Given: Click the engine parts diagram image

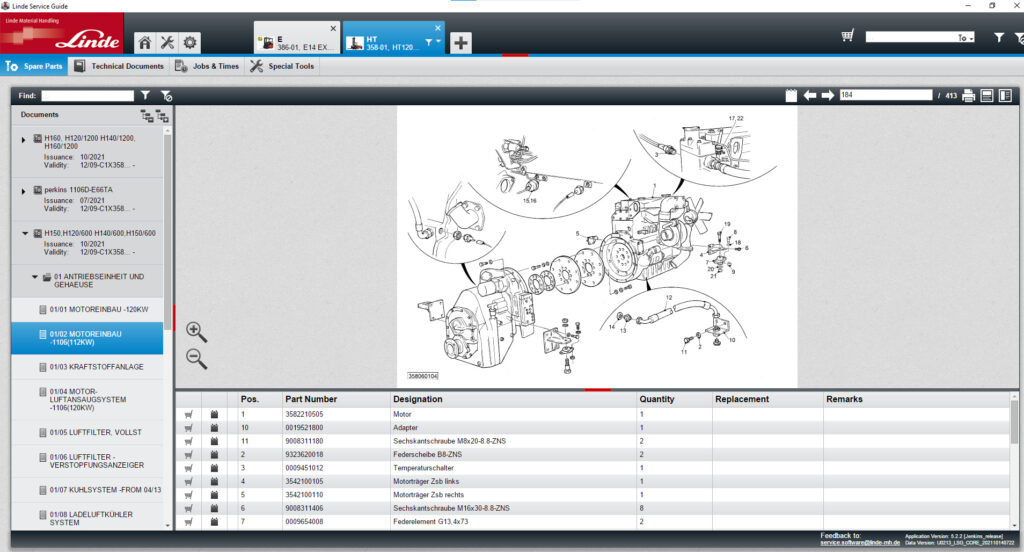Looking at the screenshot, I should pos(597,247).
